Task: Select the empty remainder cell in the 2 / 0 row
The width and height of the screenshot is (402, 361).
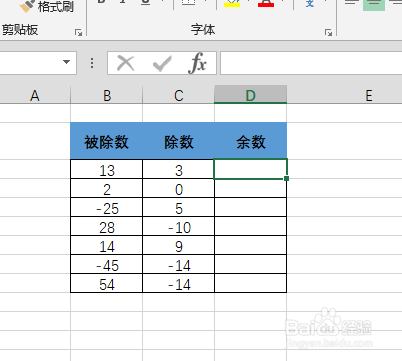Action: tap(250, 188)
